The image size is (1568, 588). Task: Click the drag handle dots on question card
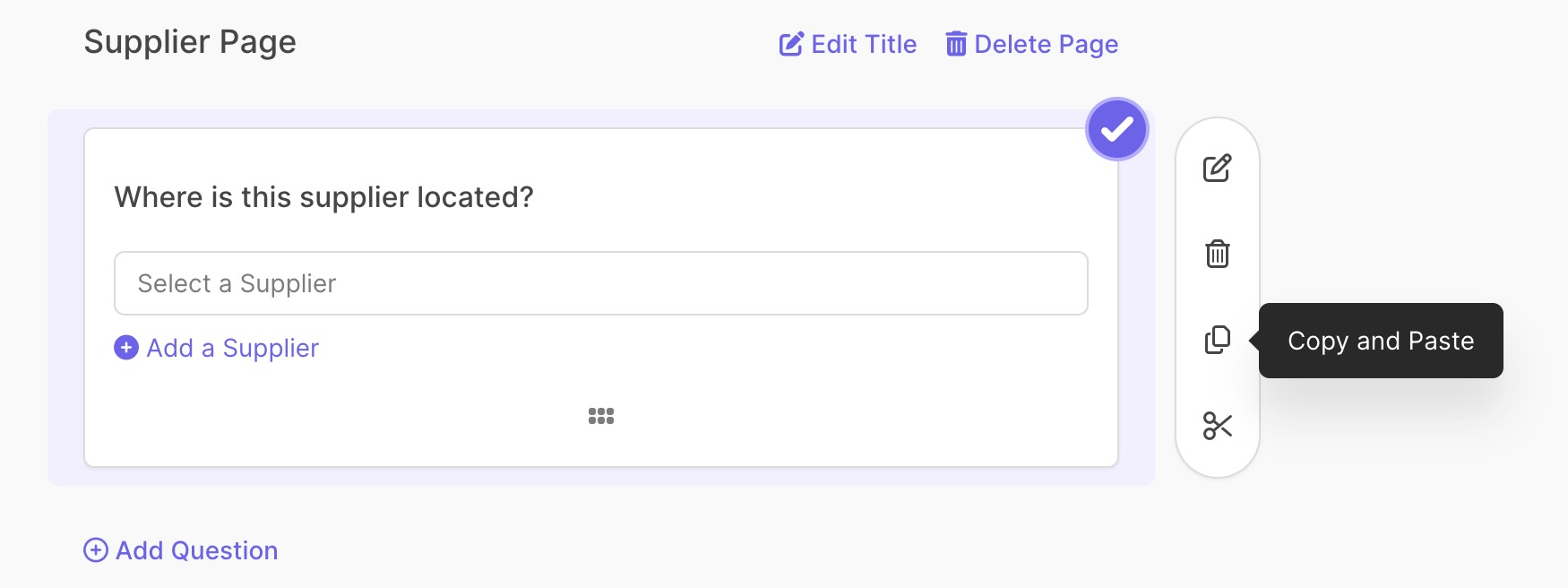[601, 416]
